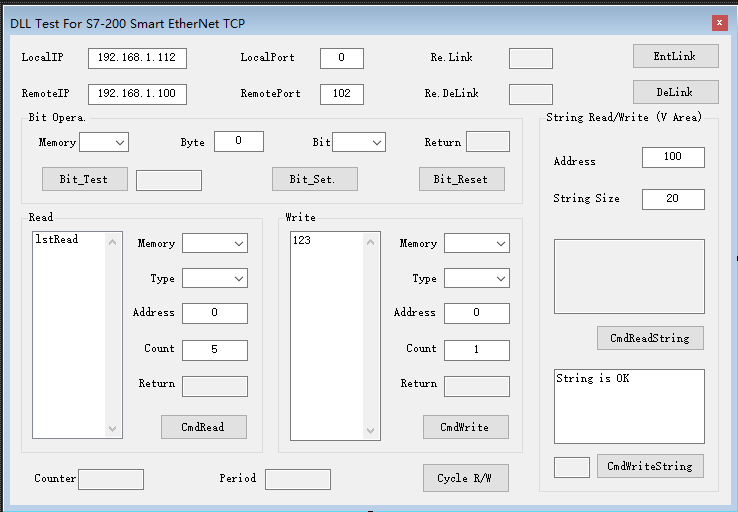Image resolution: width=738 pixels, height=512 pixels.
Task: Click the Write Return field
Action: tap(477, 386)
